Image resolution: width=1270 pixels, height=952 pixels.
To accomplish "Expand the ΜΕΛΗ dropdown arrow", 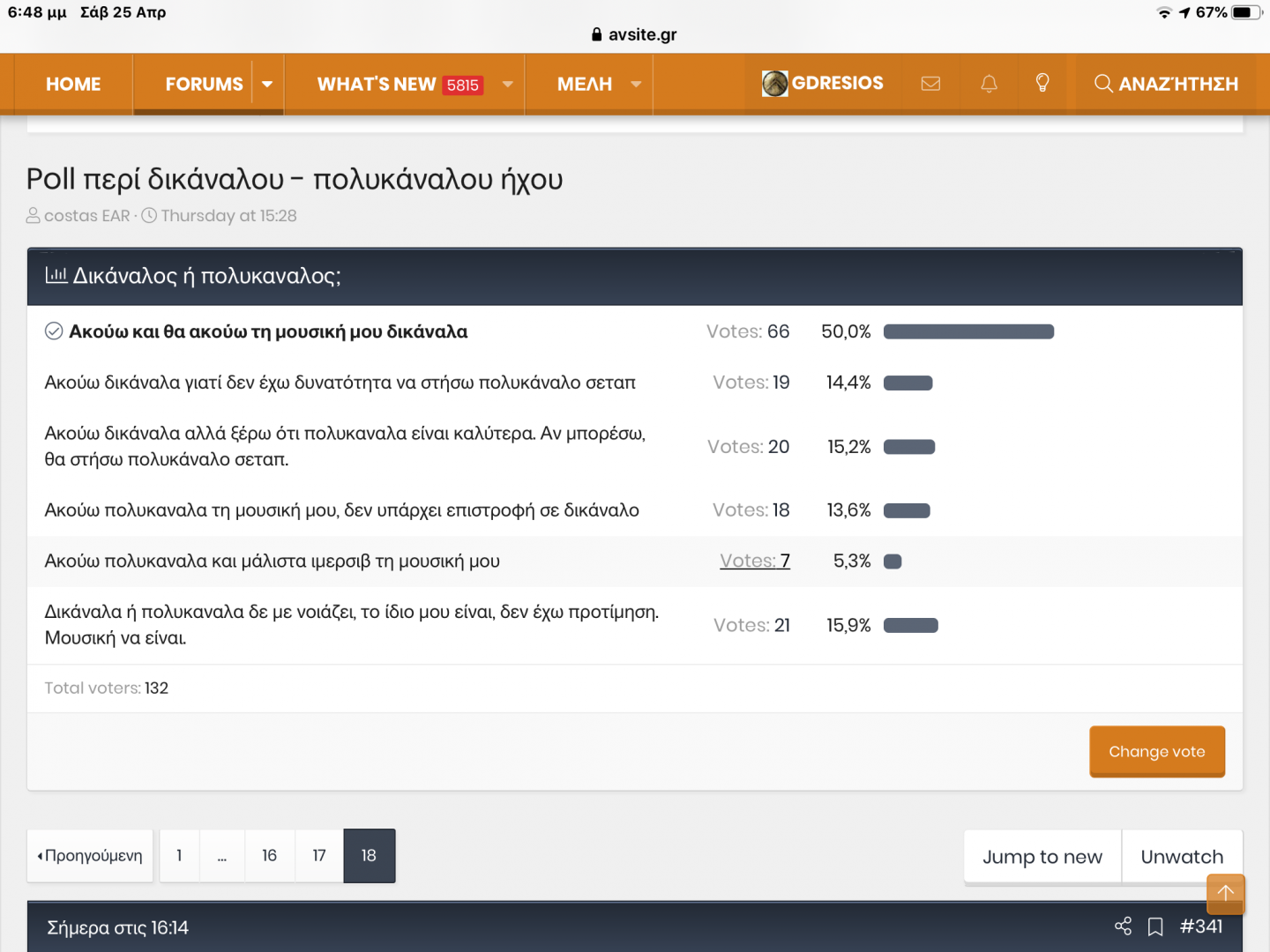I will (x=636, y=85).
